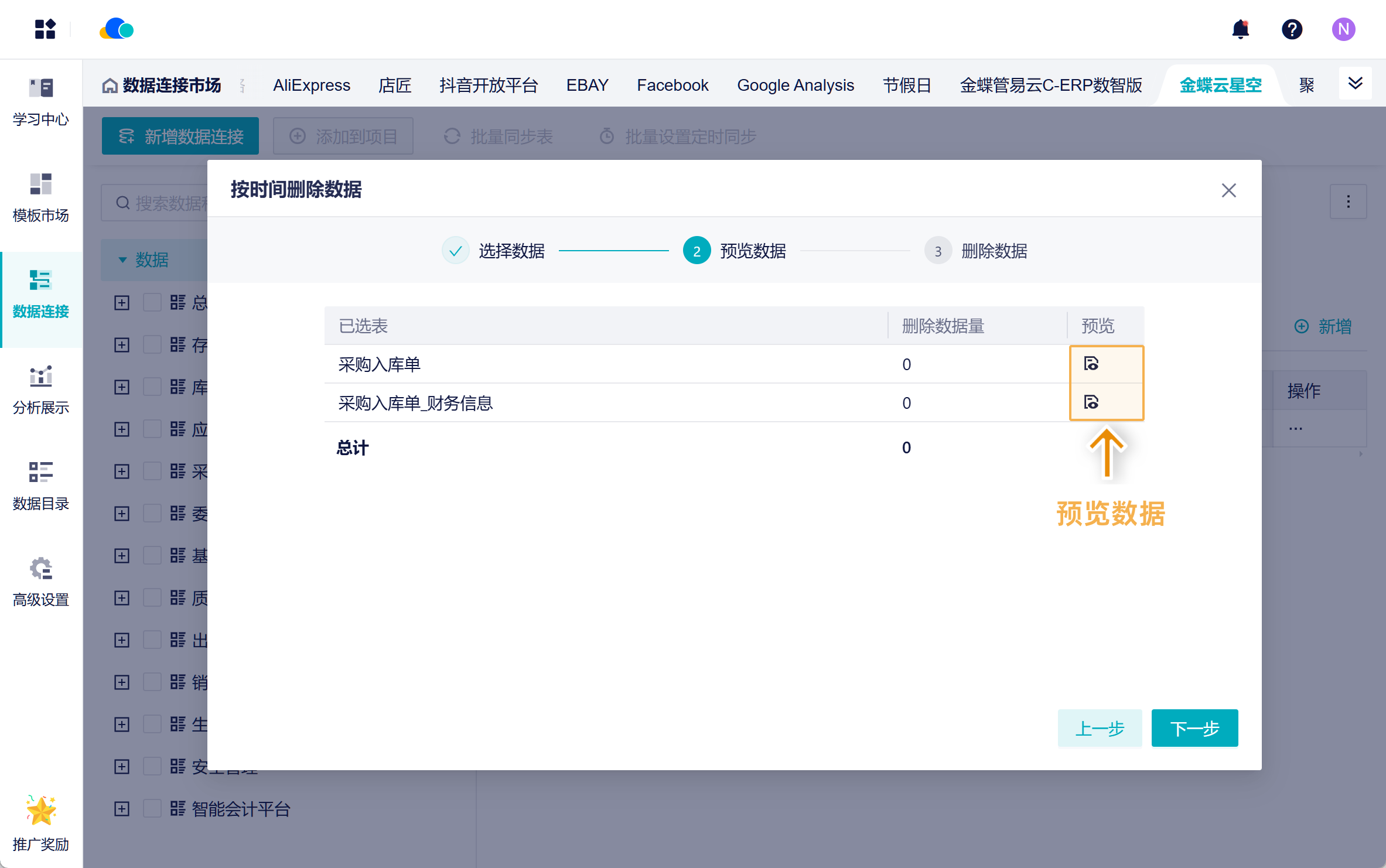Screen dimensions: 1386x868
Task: Click the 添加到项目 button
Action: [x=343, y=136]
